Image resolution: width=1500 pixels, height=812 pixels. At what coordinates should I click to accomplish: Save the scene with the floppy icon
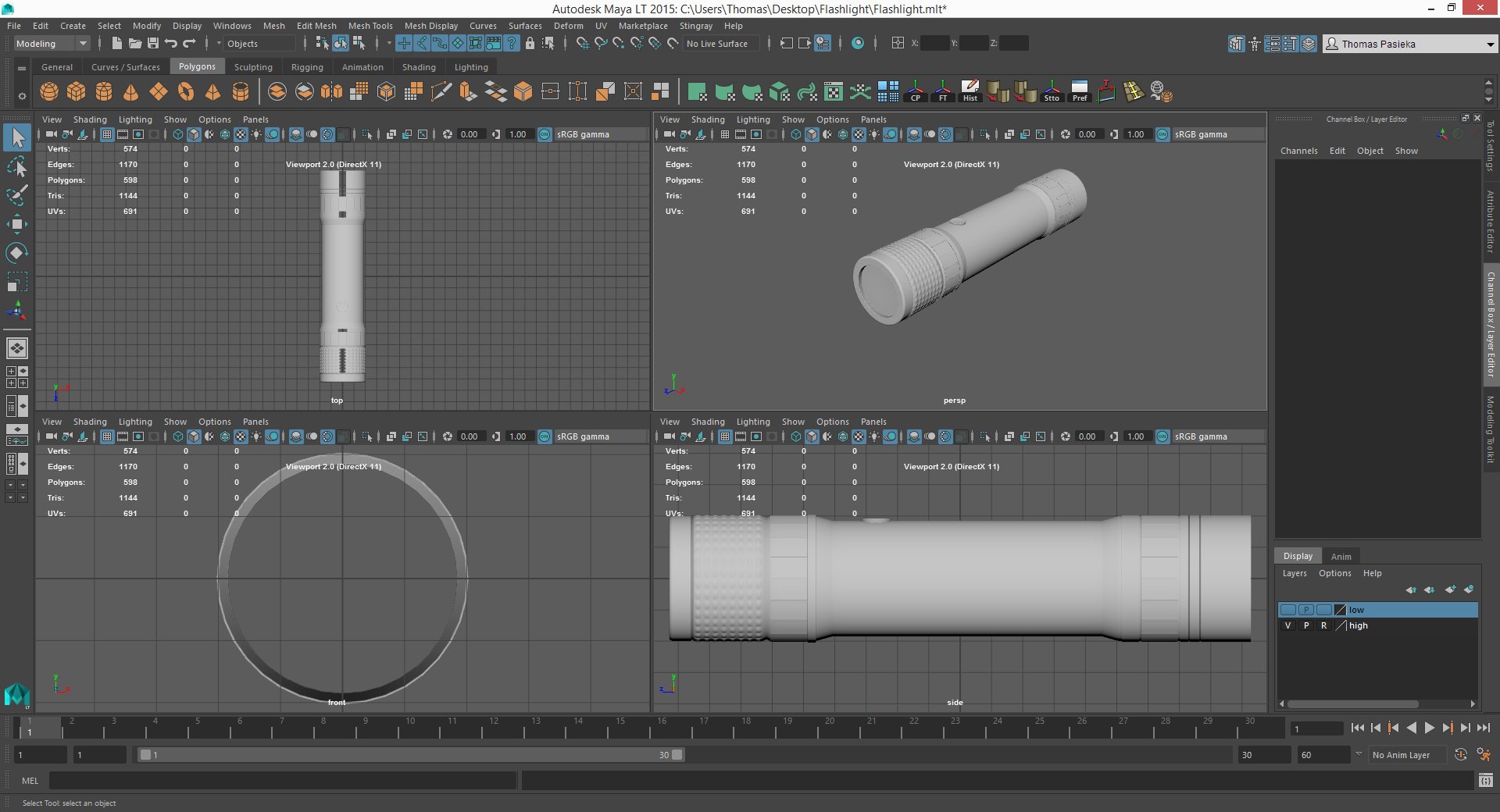(153, 44)
